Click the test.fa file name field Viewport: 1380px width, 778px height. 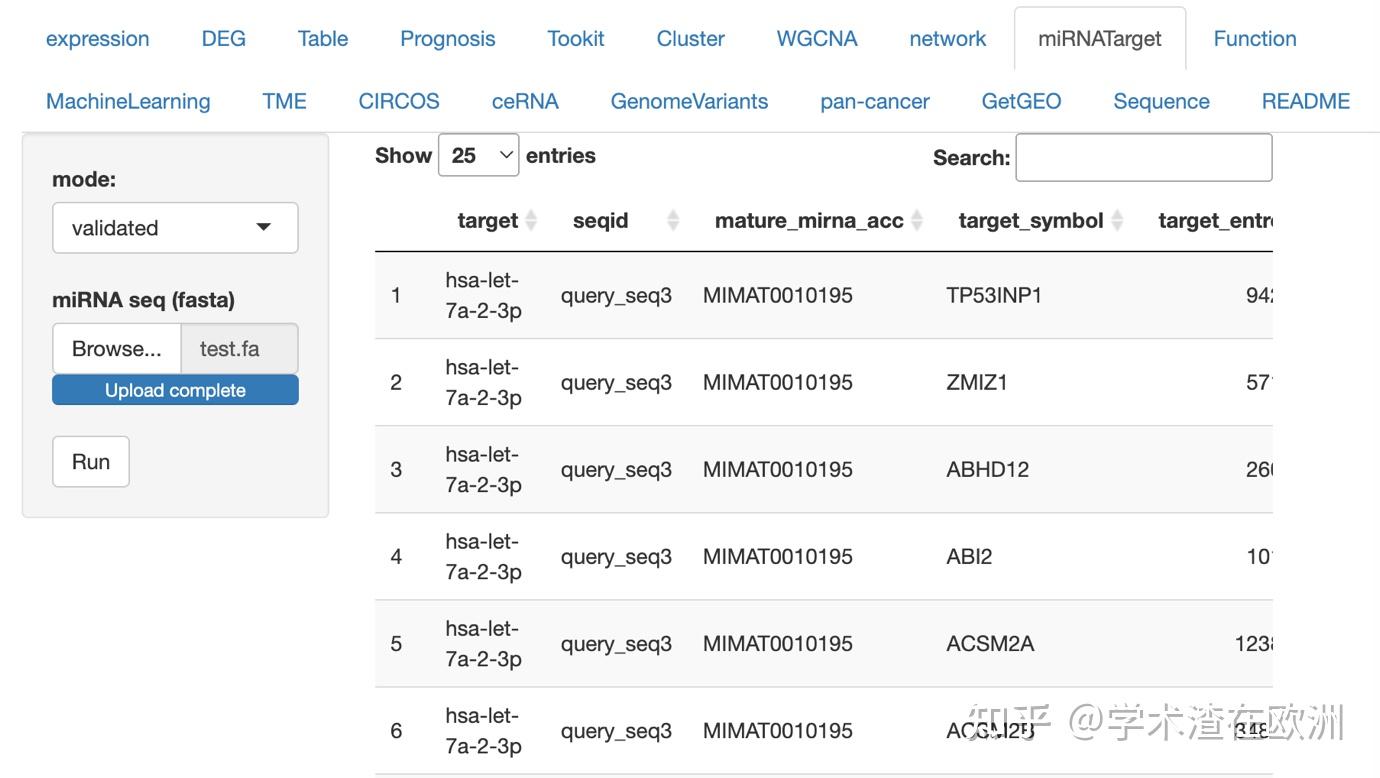[x=239, y=349]
